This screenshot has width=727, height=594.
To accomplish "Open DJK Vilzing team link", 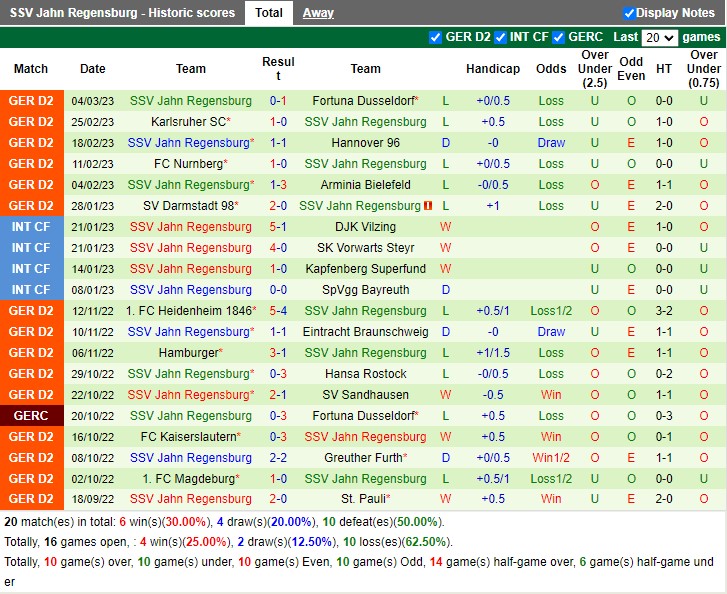I will [365, 227].
